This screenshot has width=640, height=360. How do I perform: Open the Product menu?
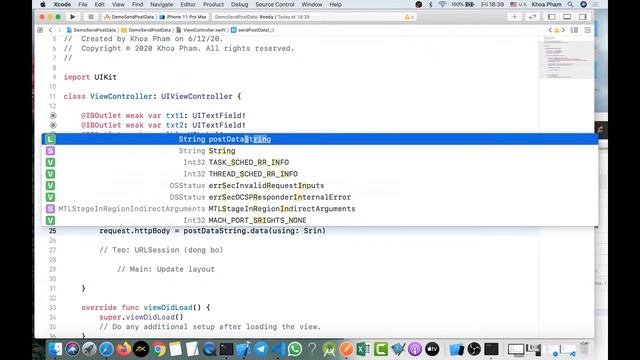tap(213, 4)
